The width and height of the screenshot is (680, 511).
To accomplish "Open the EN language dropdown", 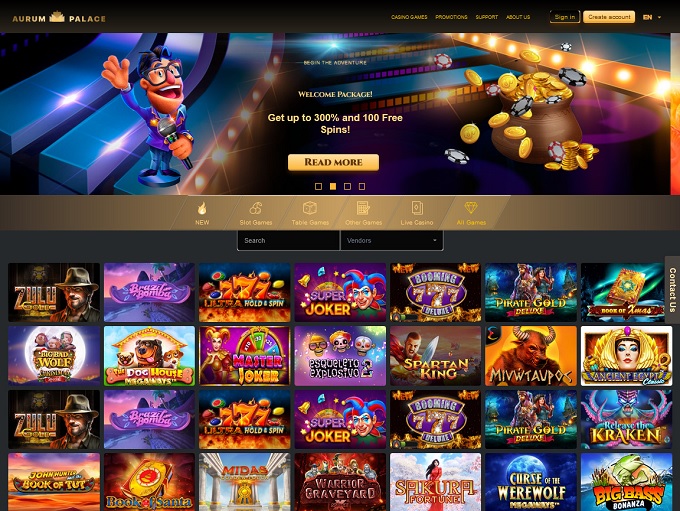I will point(652,17).
